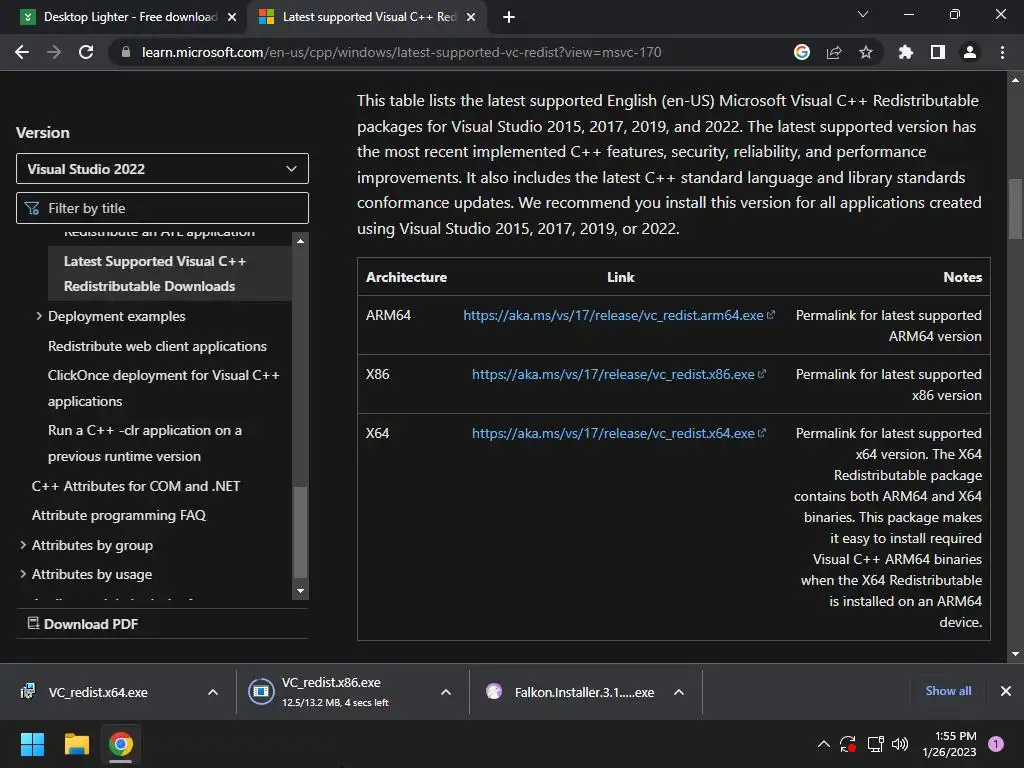
Task: Open Attribute programming FAQ
Action: (119, 515)
